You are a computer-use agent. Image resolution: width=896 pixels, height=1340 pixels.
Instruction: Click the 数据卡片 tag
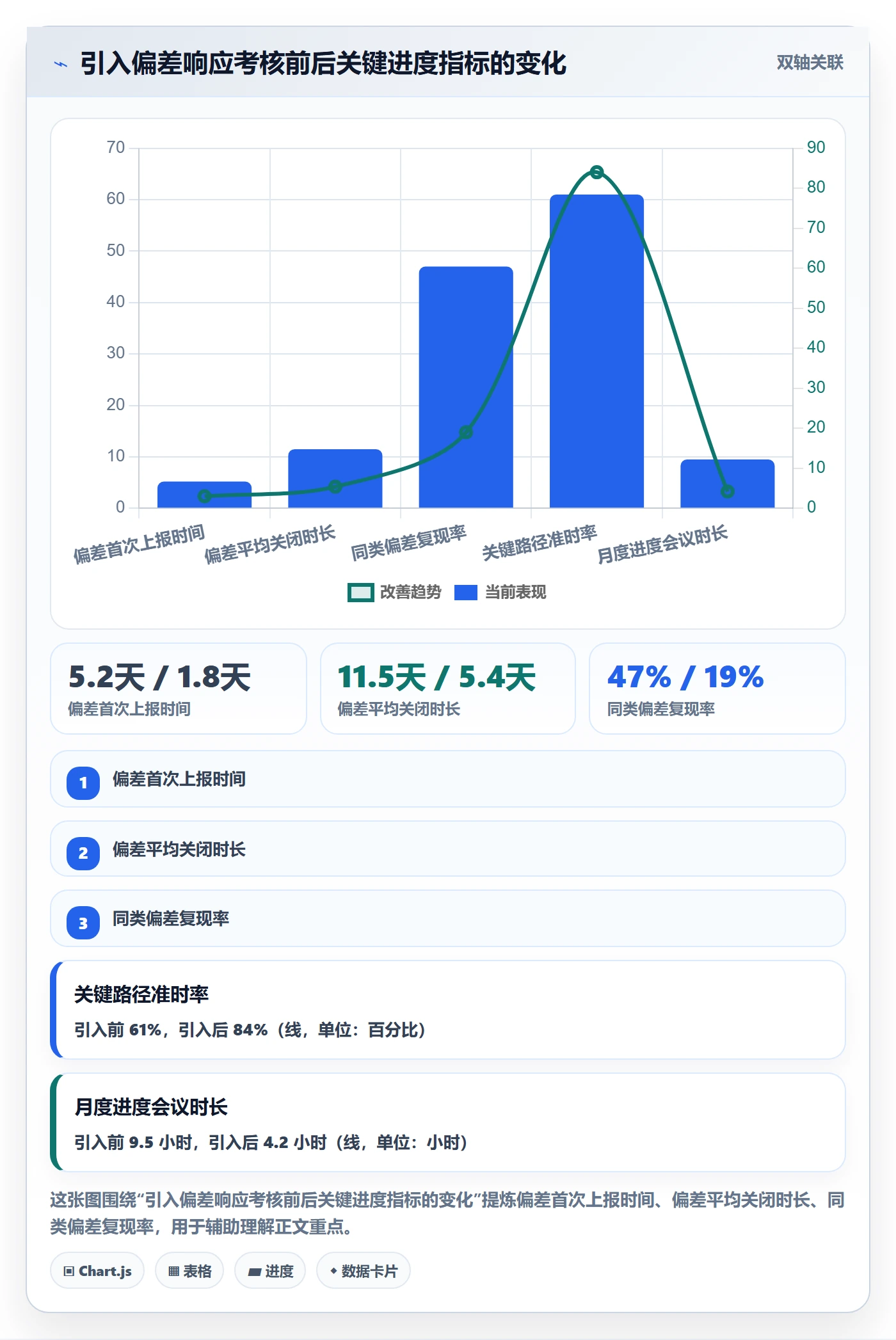(x=364, y=1271)
